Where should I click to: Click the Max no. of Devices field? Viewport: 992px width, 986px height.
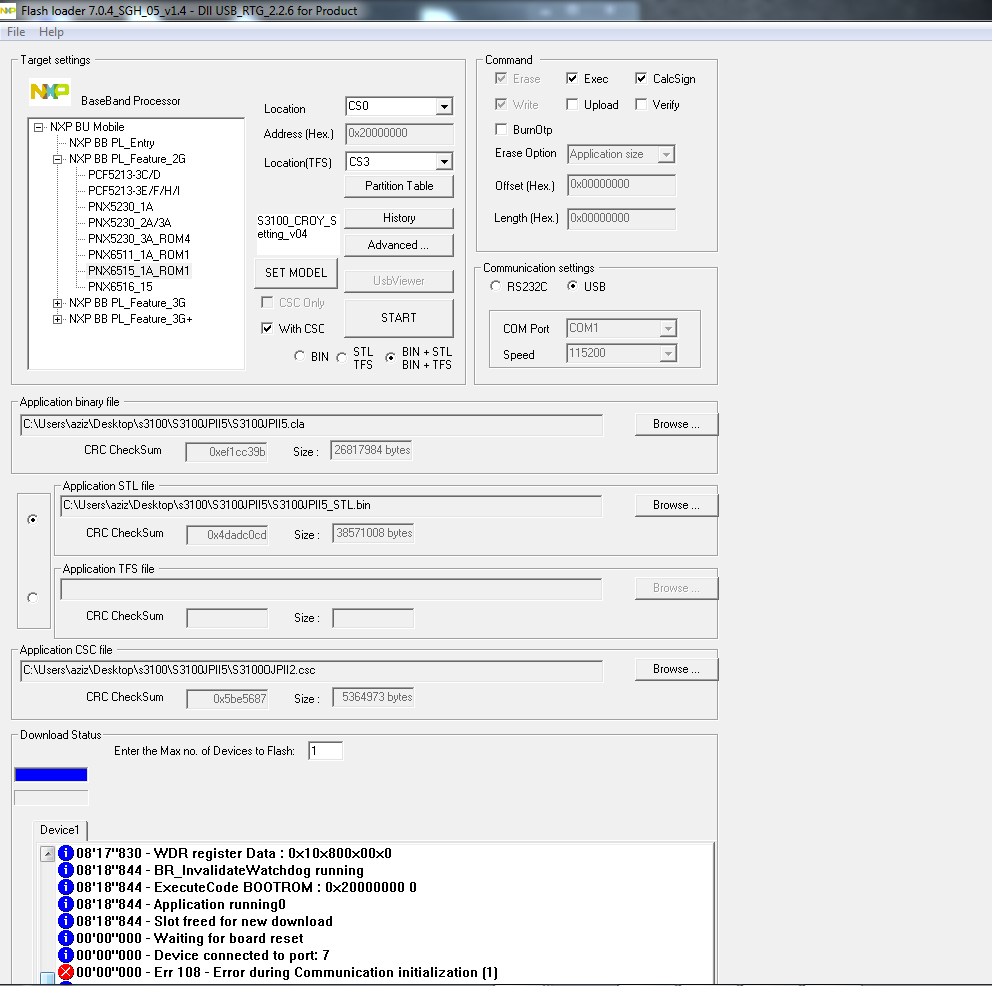(x=325, y=751)
